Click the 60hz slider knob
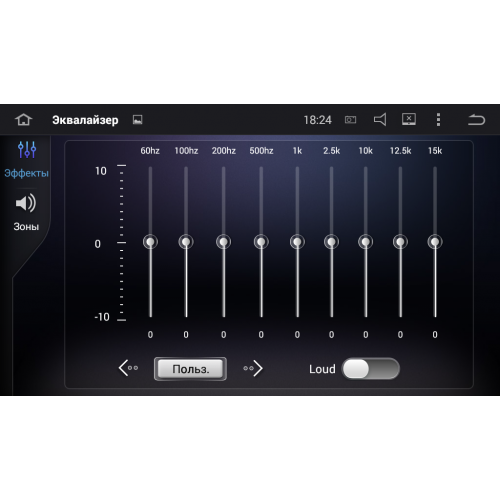 (150, 242)
